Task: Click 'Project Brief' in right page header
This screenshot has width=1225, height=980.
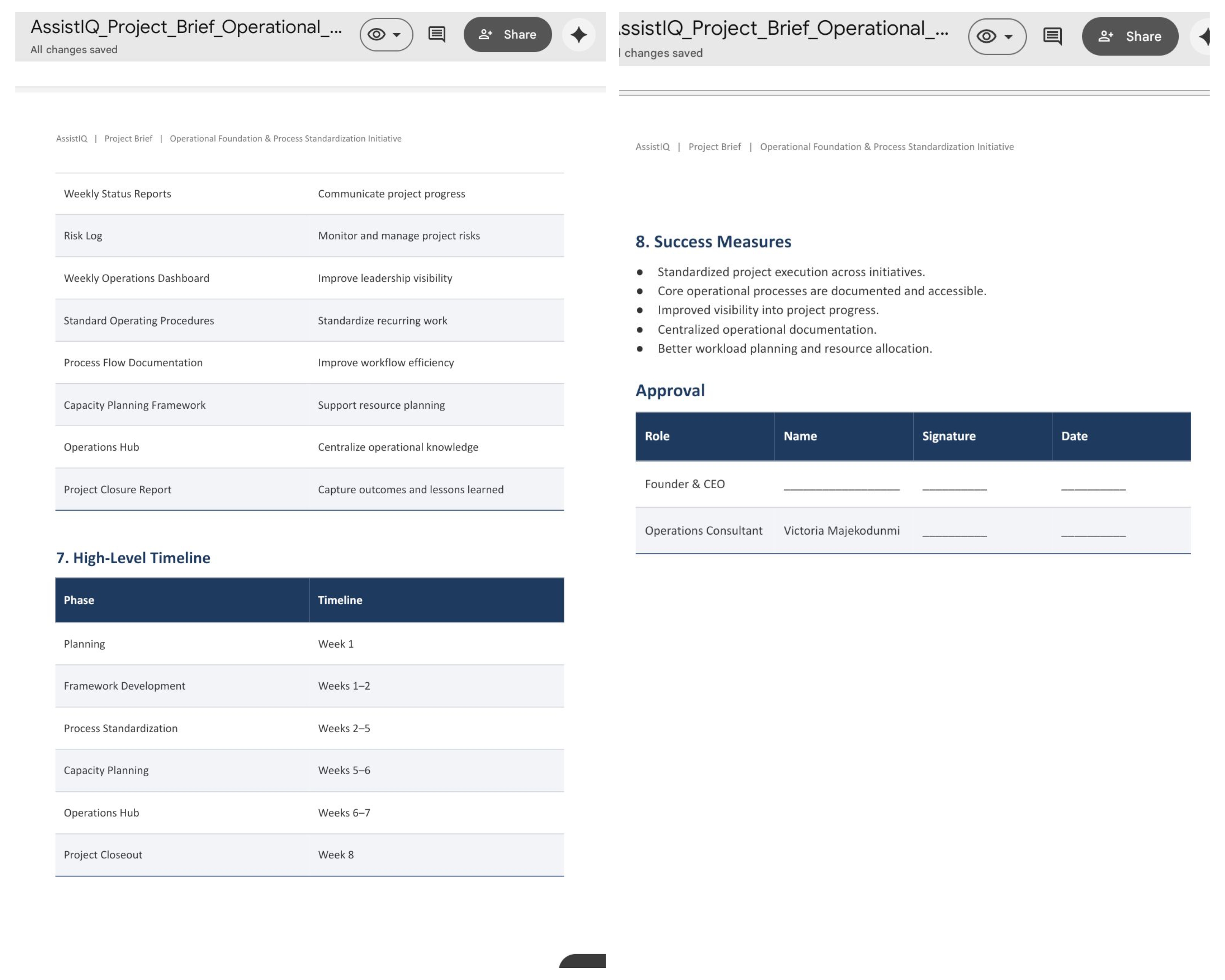Action: click(x=714, y=147)
